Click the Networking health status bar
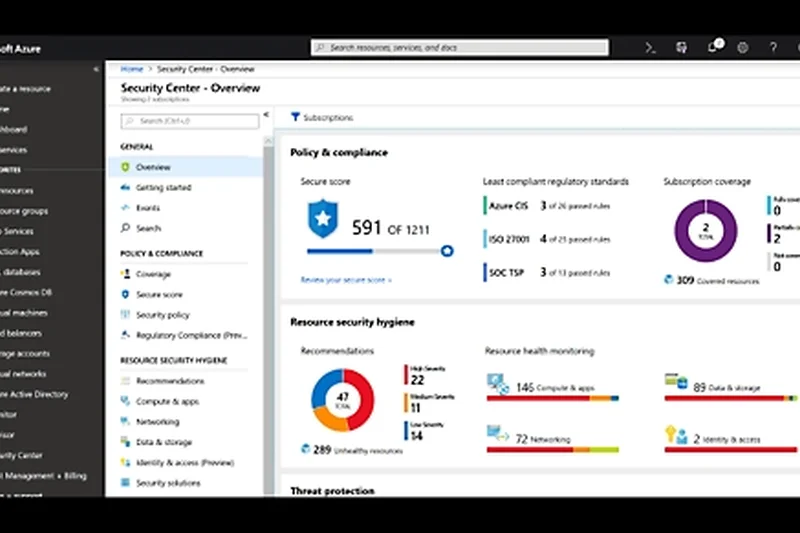This screenshot has height=533, width=800. pyautogui.click(x=553, y=450)
